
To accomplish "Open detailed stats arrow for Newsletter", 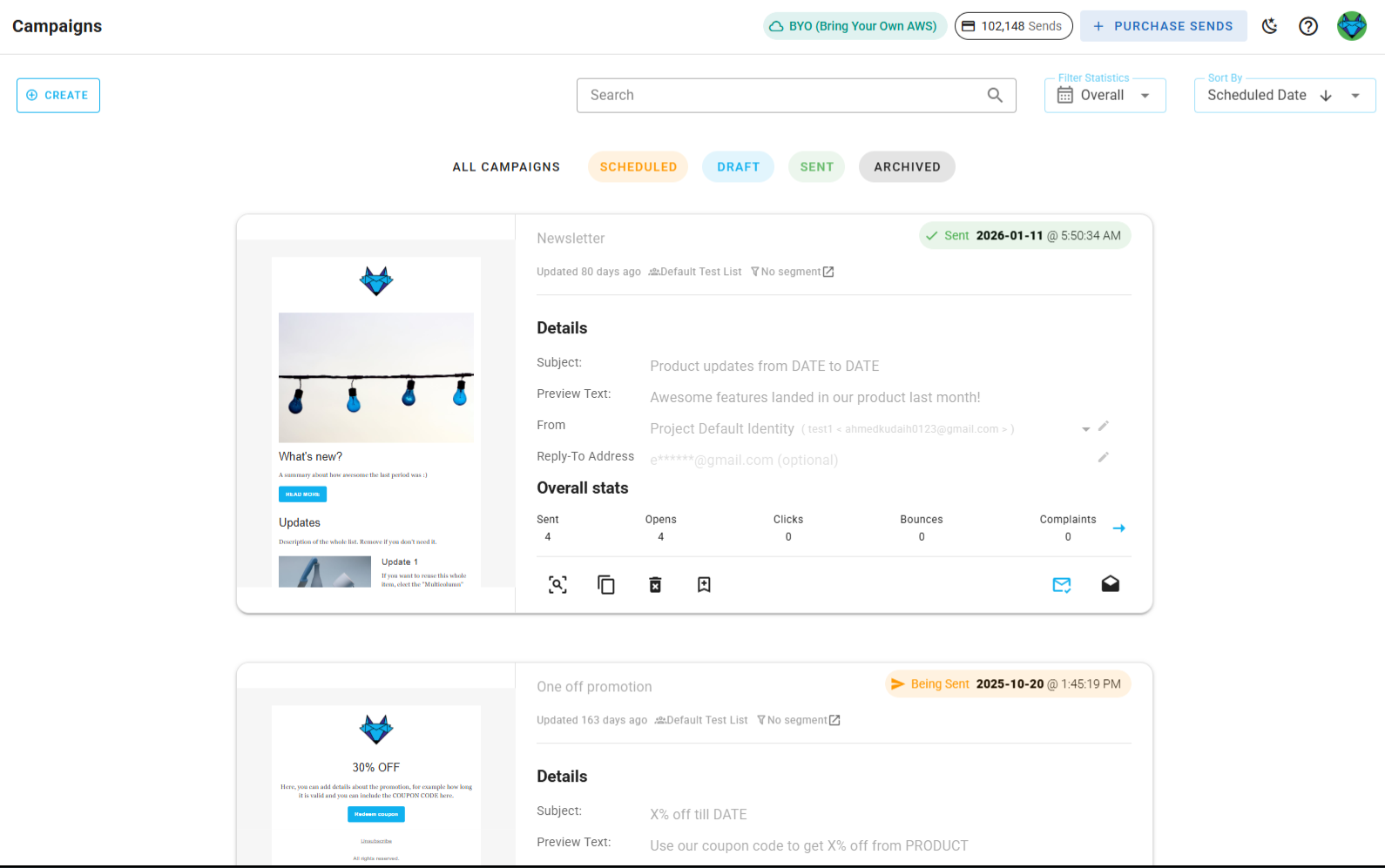I will click(x=1119, y=528).
